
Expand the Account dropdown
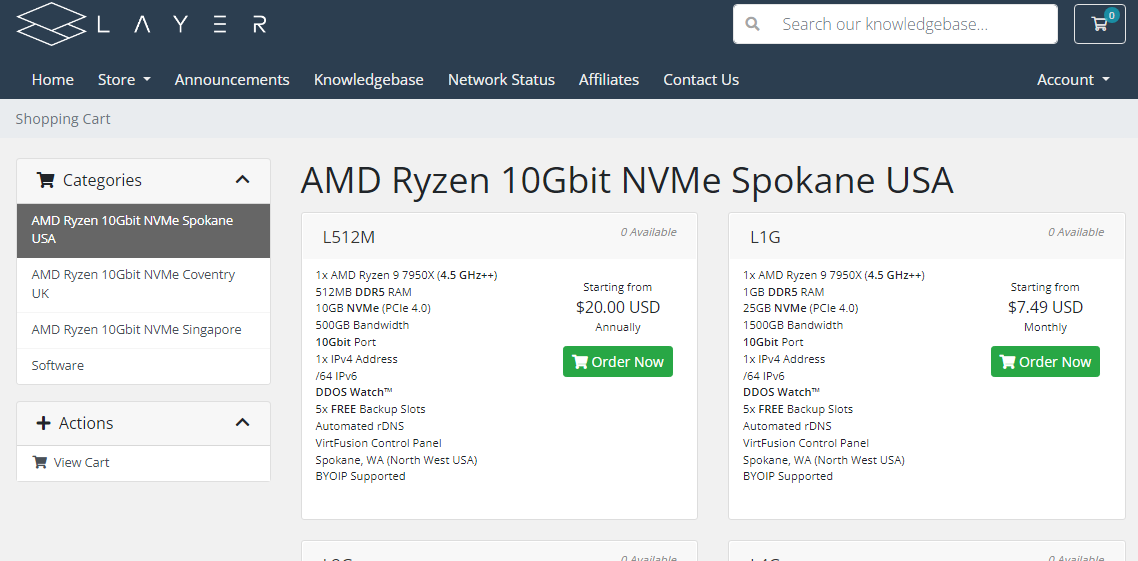pyautogui.click(x=1073, y=80)
